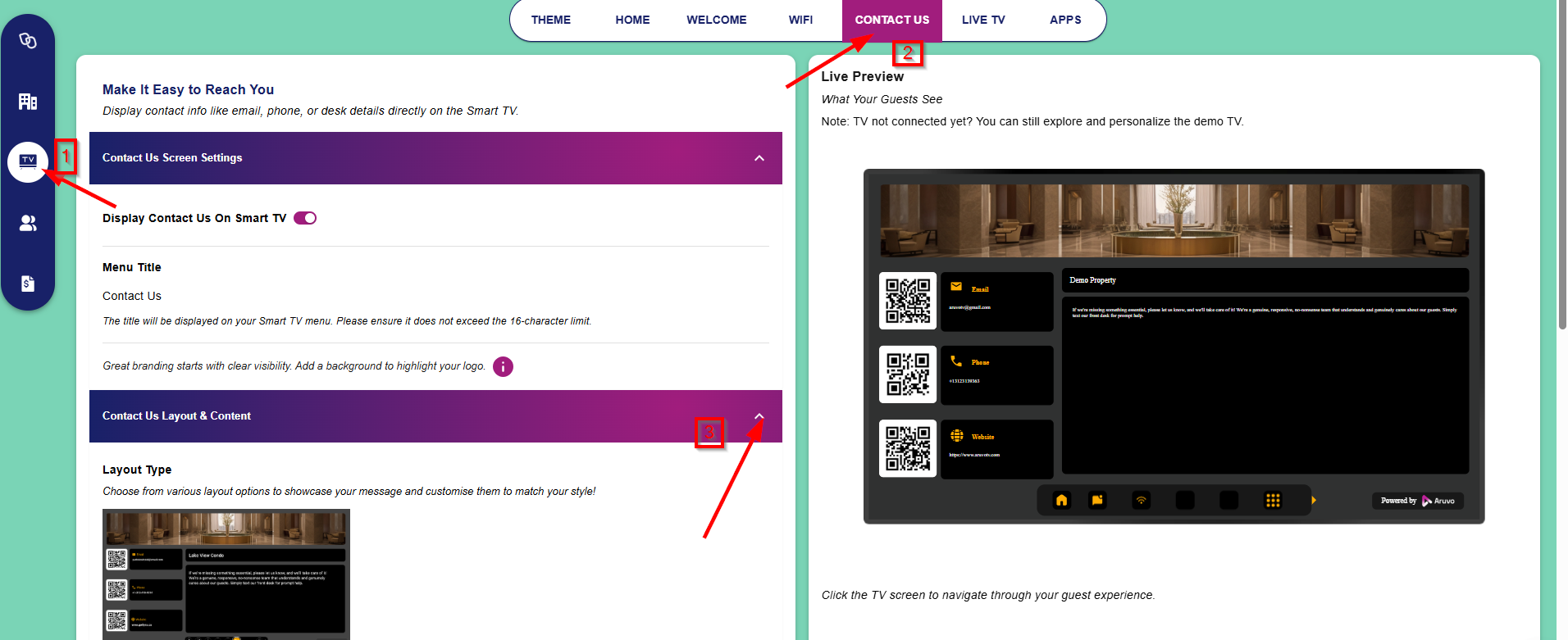Click the page vertical scrollbar
1568x640 pixels.
click(1562, 164)
